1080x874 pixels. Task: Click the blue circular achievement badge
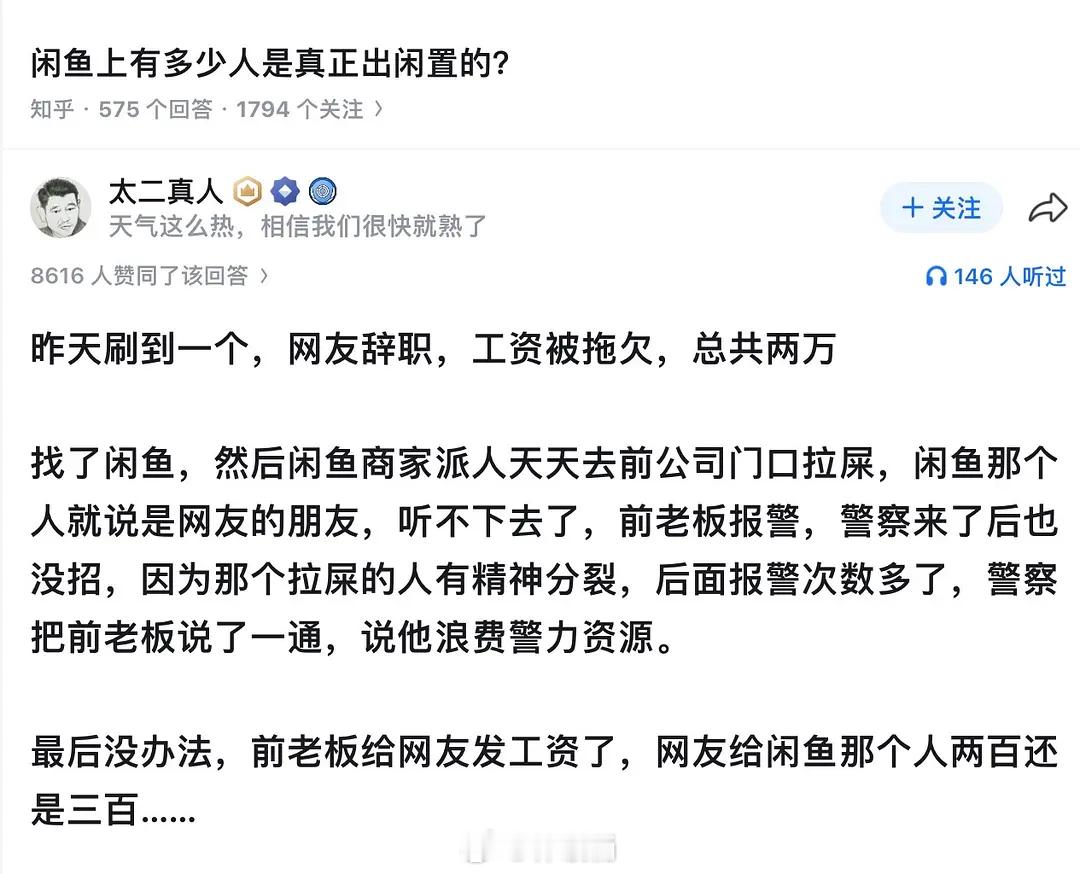323,191
